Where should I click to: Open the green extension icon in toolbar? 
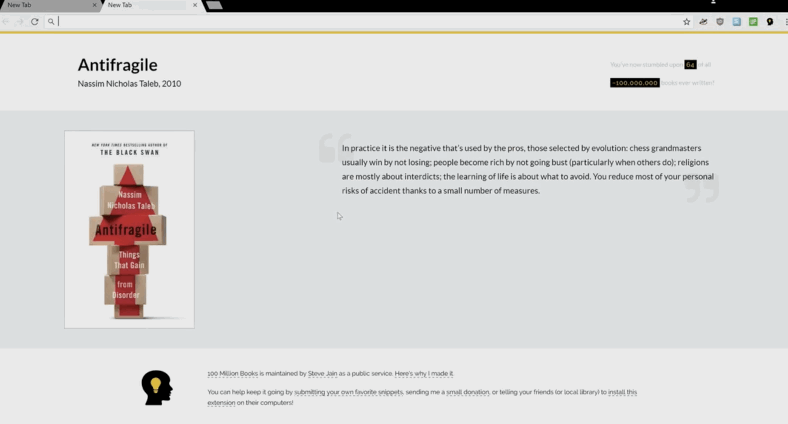(x=753, y=22)
